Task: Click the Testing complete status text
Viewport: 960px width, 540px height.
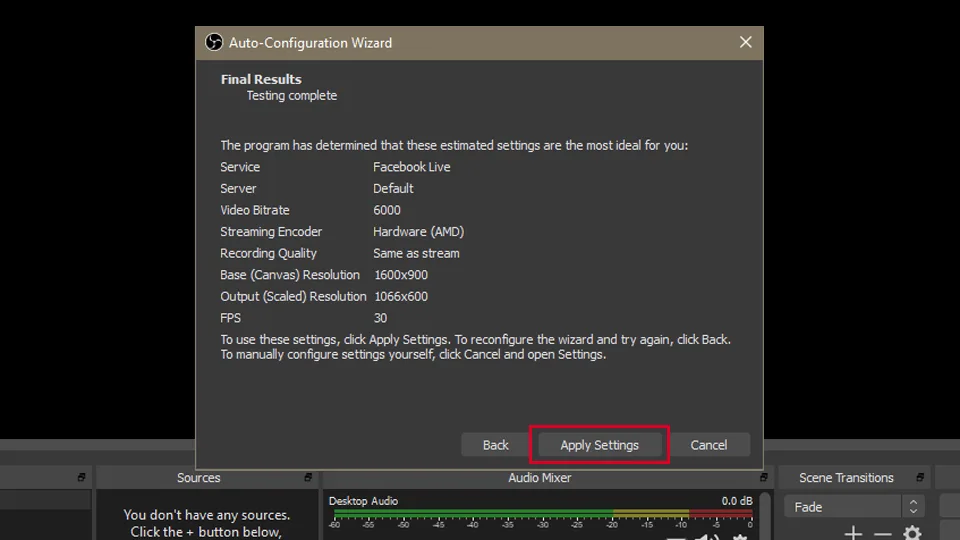Action: (291, 96)
